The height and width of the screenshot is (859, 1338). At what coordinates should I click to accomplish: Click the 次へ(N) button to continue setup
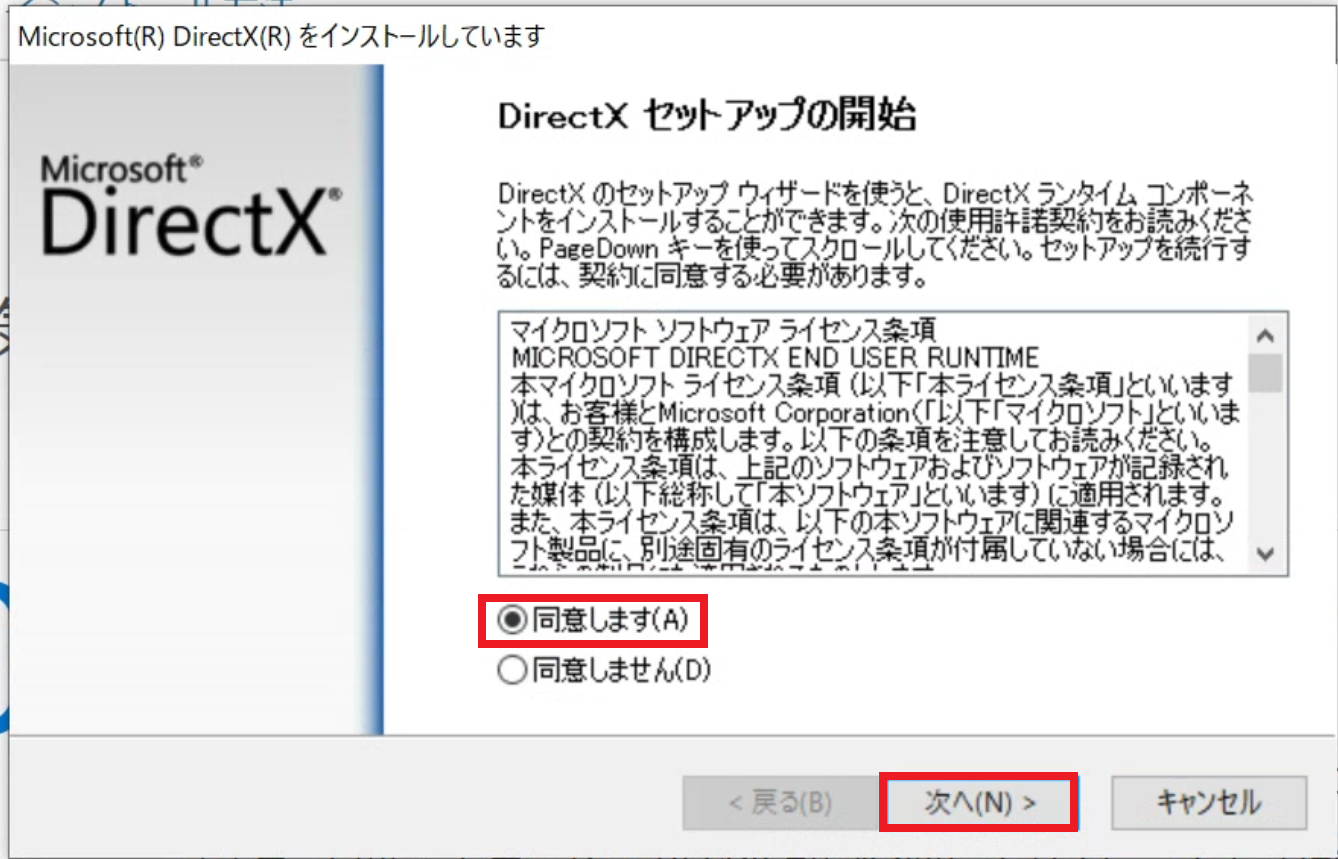tap(981, 800)
